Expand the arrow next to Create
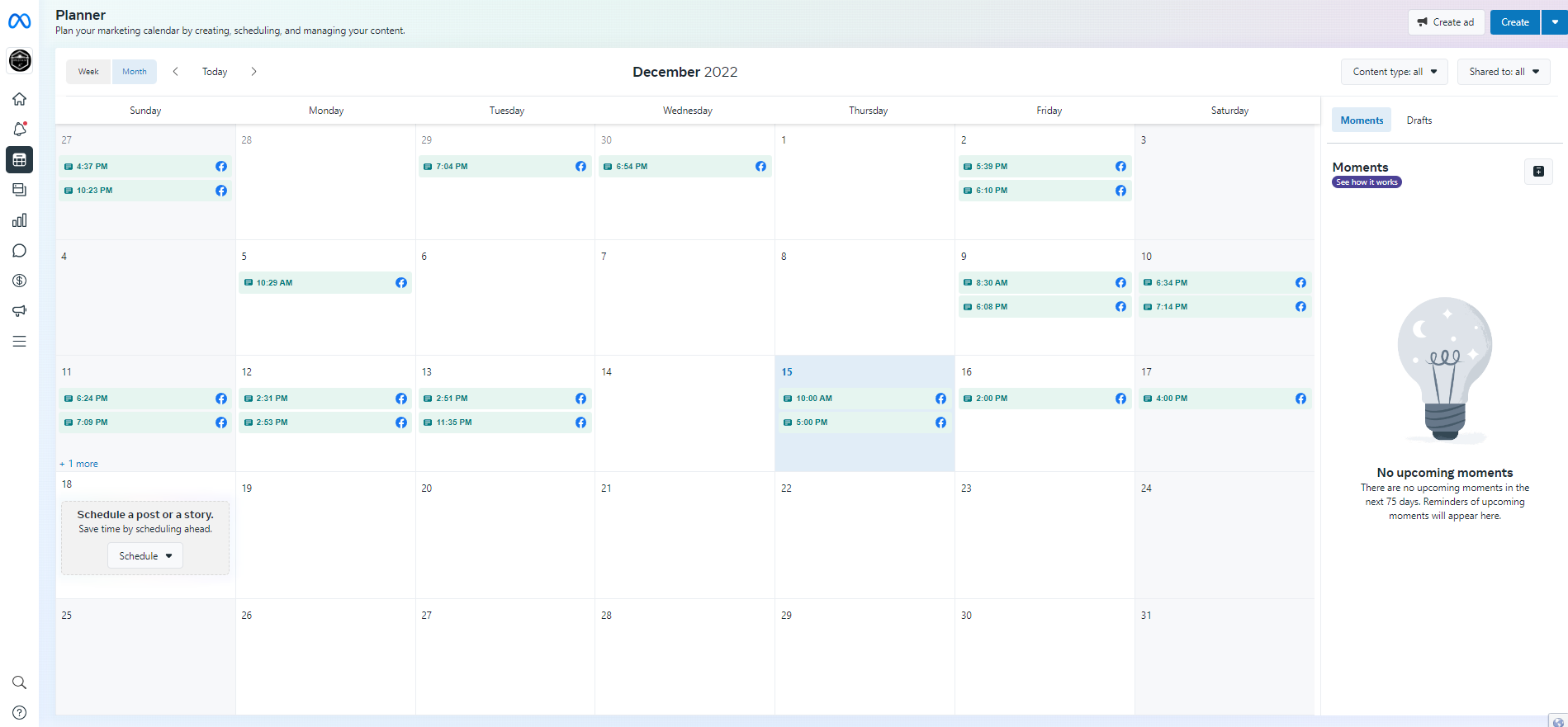Viewport: 1568px width, 727px height. tap(1555, 22)
